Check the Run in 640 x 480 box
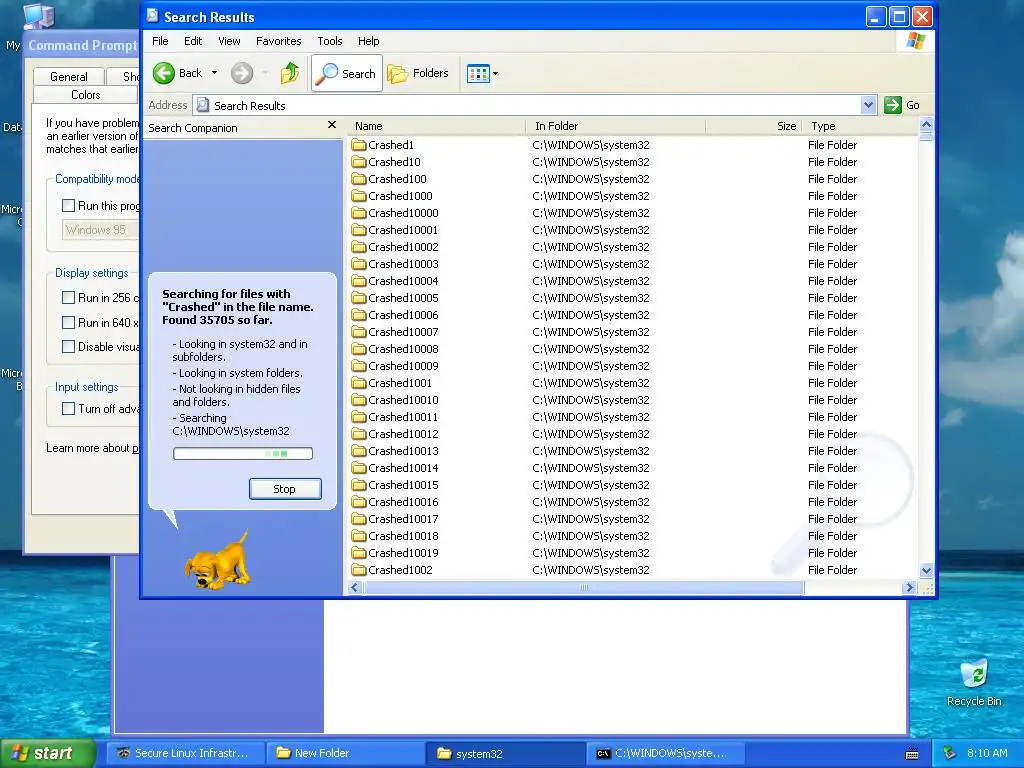The width and height of the screenshot is (1024, 768). (68, 323)
